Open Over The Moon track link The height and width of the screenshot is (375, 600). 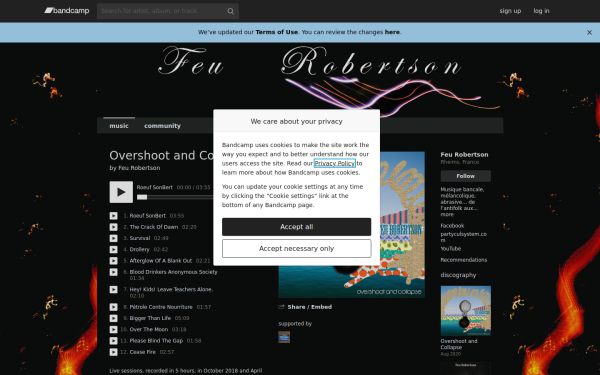149,329
